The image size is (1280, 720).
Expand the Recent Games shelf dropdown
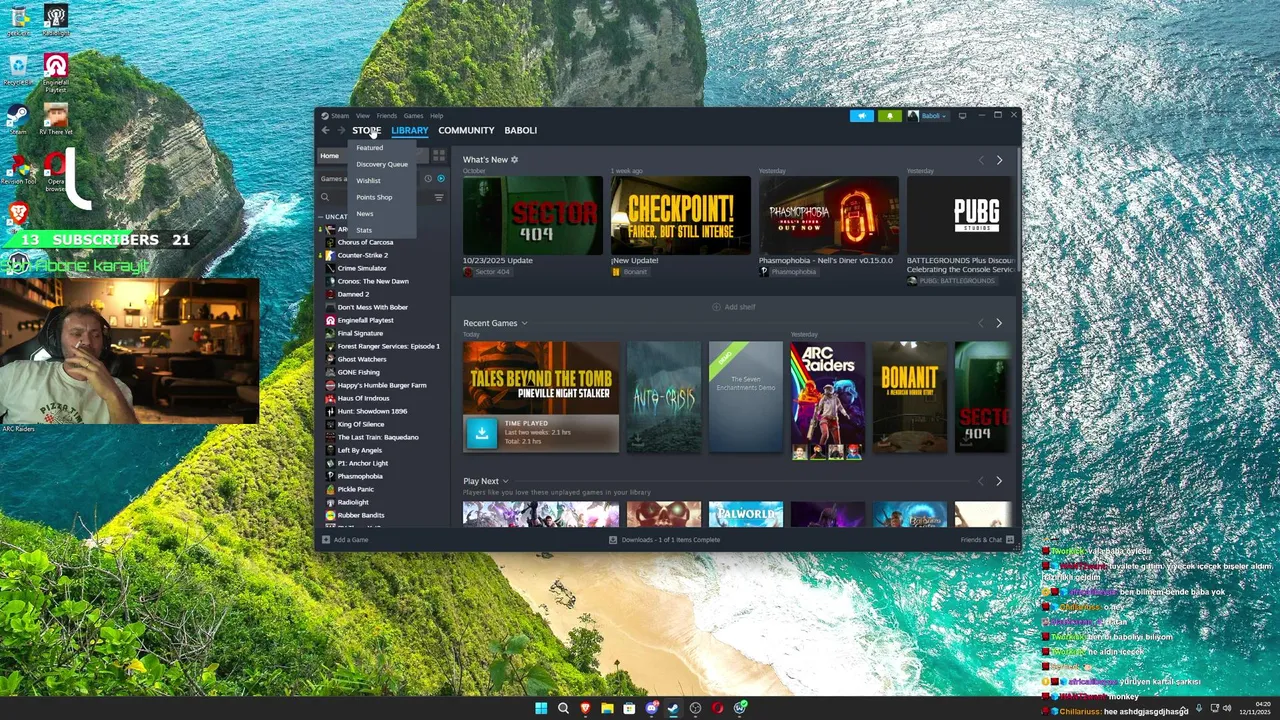524,323
